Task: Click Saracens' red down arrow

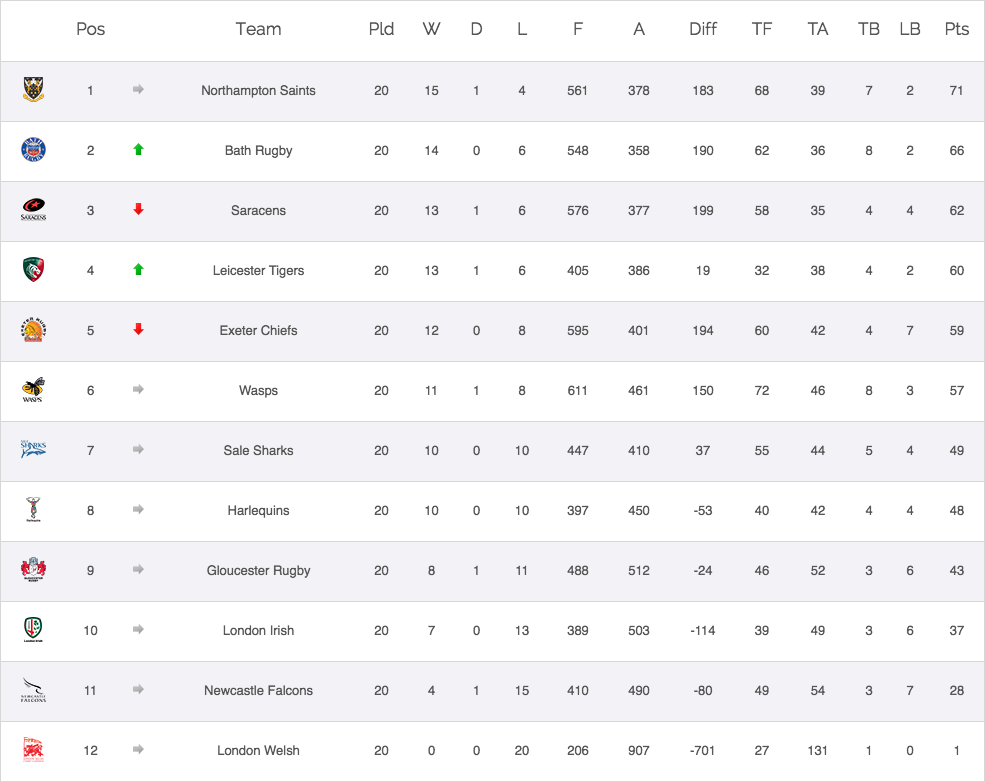Action: click(138, 210)
